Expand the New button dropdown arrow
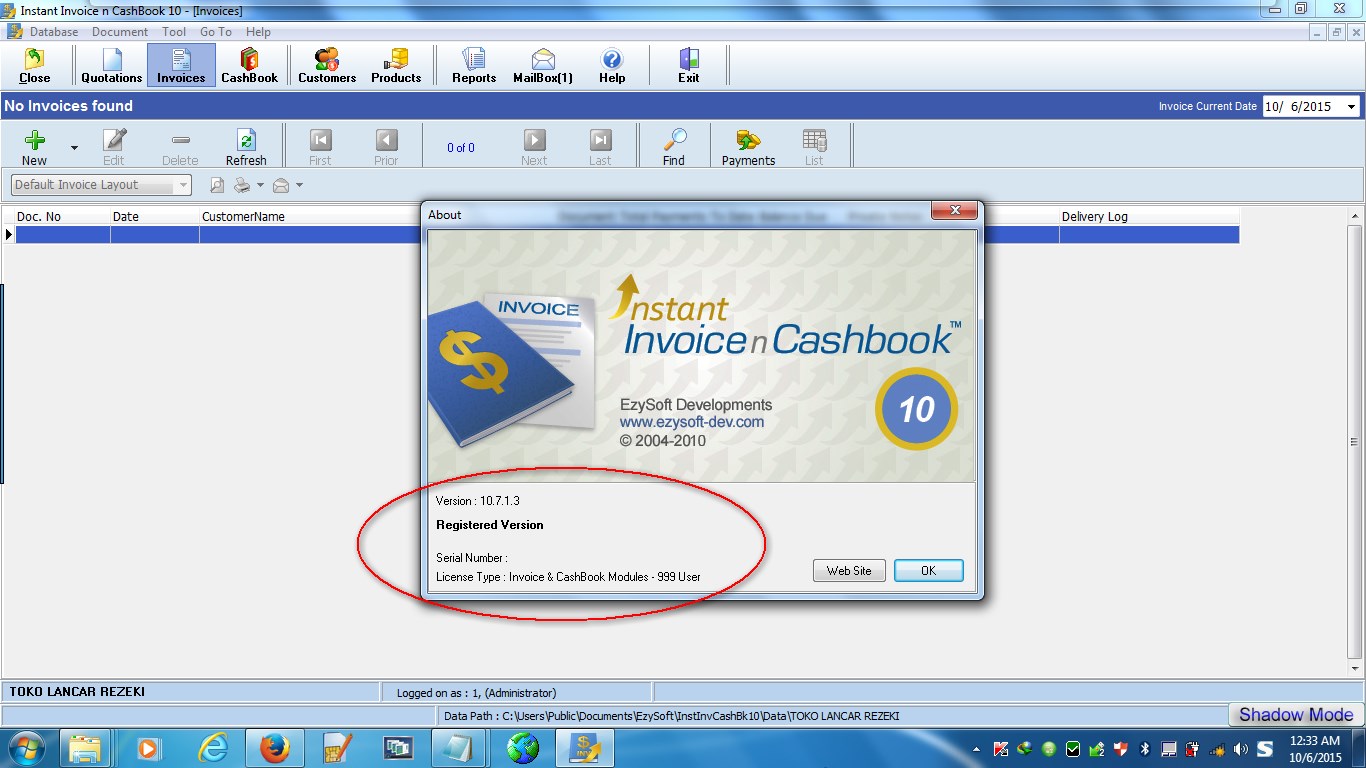This screenshot has height=768, width=1366. pyautogui.click(x=74, y=148)
